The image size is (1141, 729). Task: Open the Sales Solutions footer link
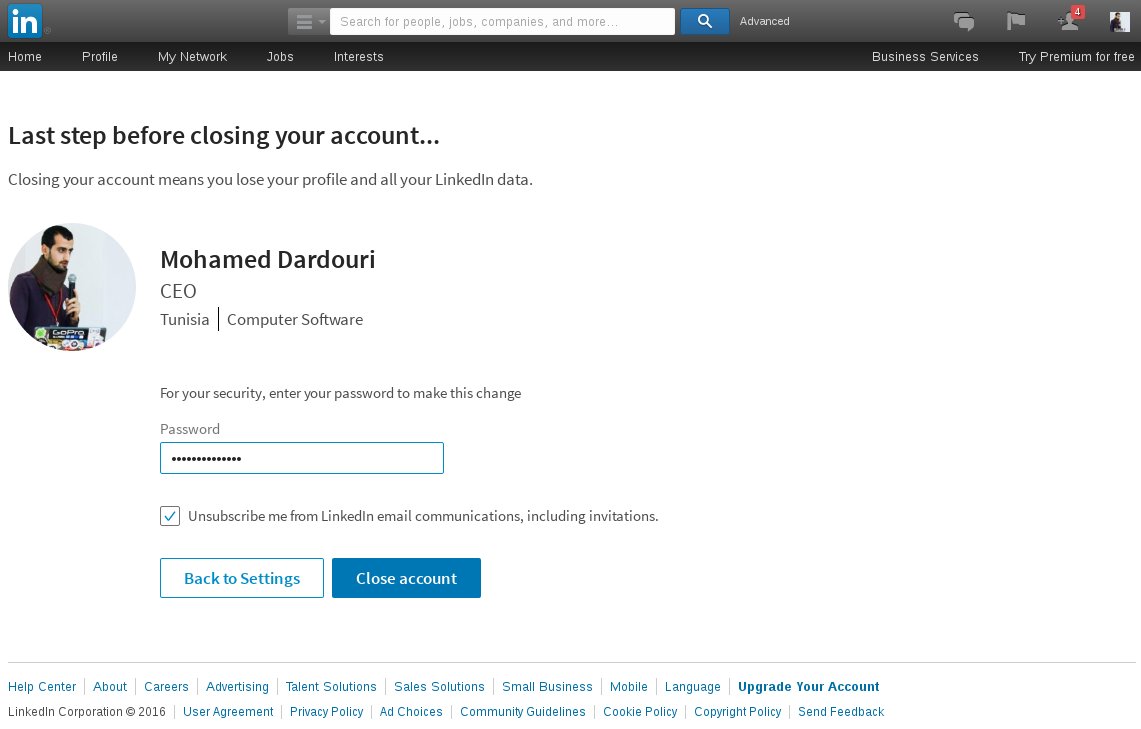coord(439,687)
